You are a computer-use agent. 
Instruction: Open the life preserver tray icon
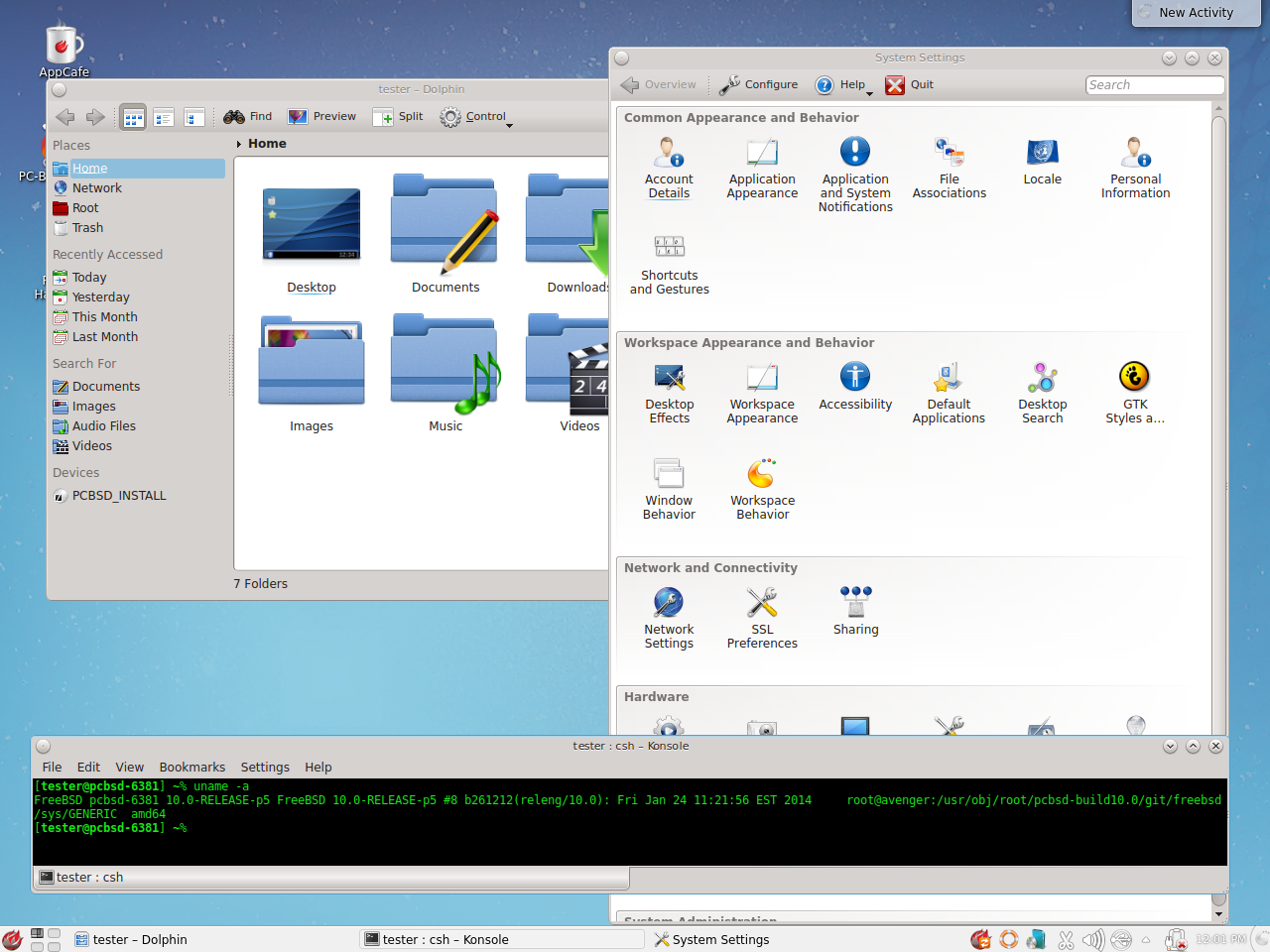(x=1009, y=939)
